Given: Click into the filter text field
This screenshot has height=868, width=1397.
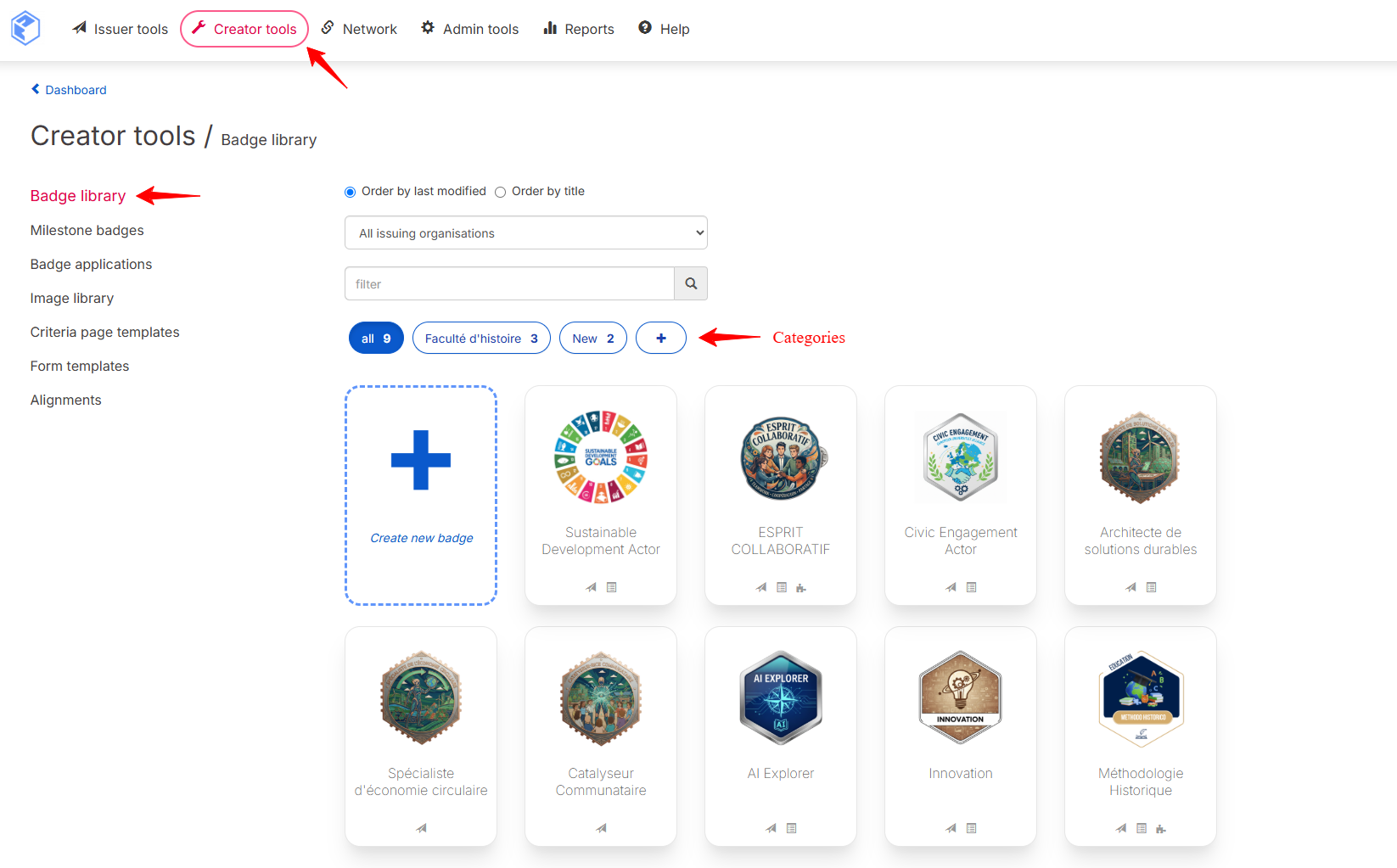Looking at the screenshot, I should pyautogui.click(x=509, y=283).
